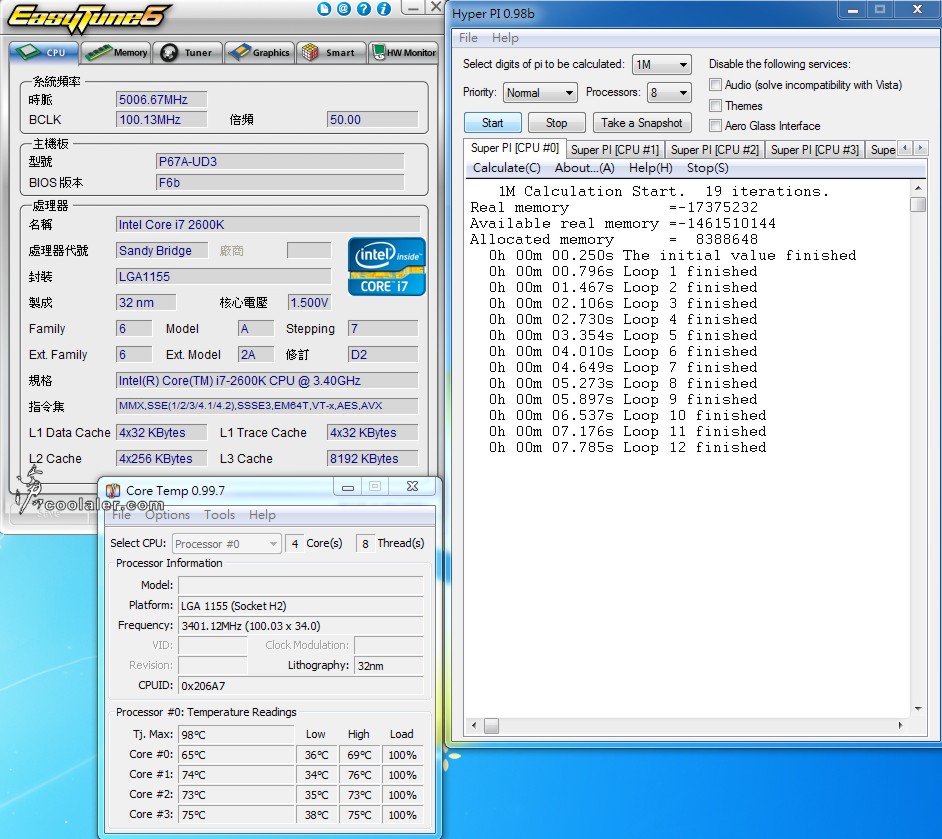The image size is (942, 839).
Task: Click the P67A-UD3 motherboard model field
Action: coord(280,162)
